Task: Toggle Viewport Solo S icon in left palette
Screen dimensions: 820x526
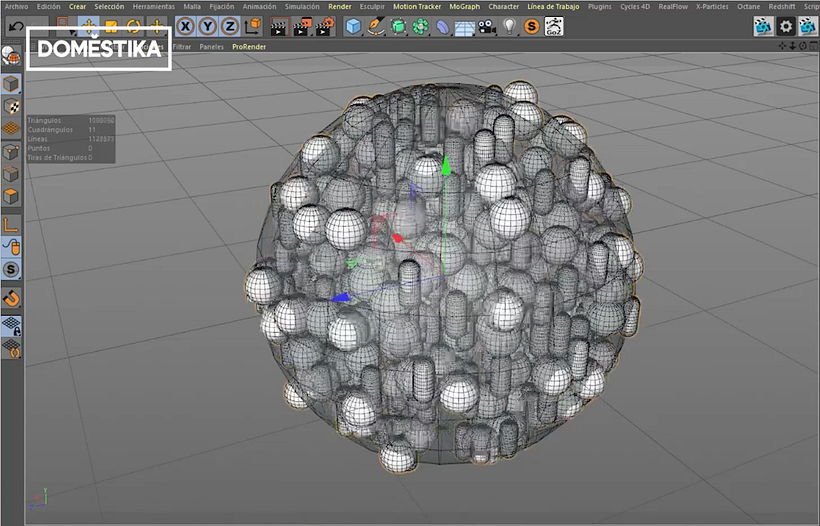Action: [x=12, y=269]
